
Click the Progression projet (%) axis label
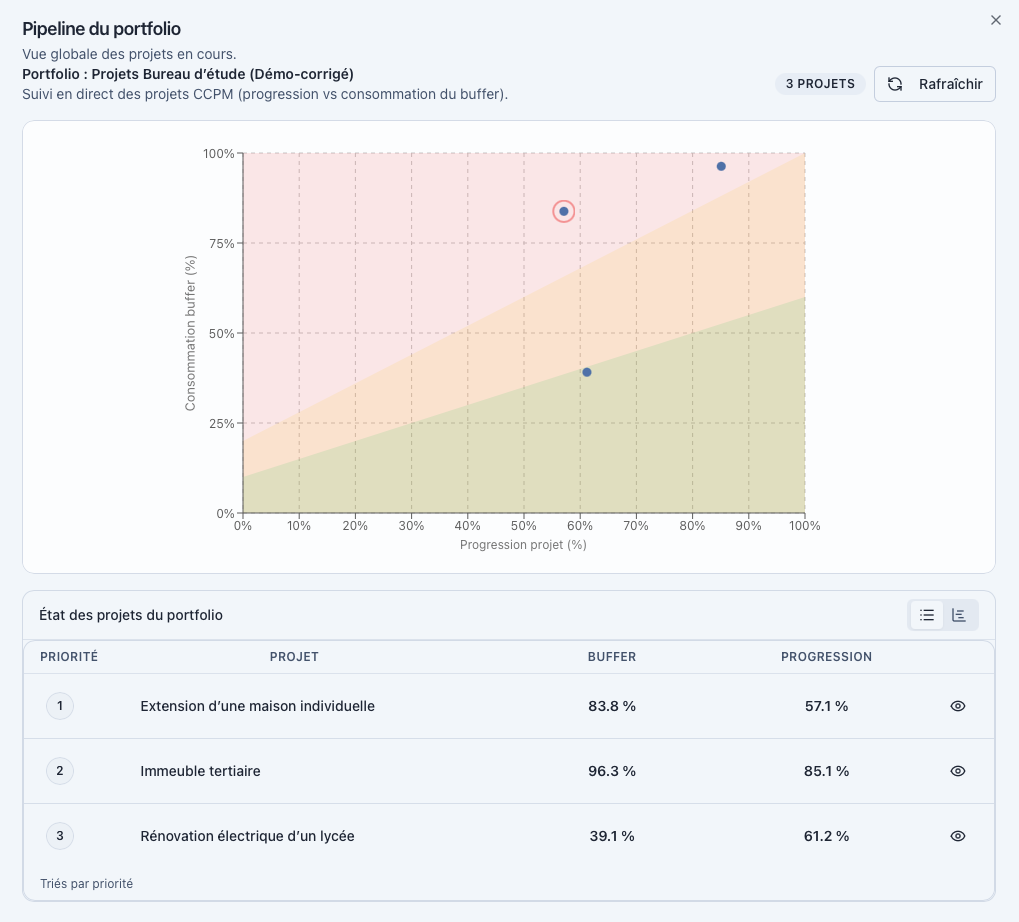click(x=523, y=544)
